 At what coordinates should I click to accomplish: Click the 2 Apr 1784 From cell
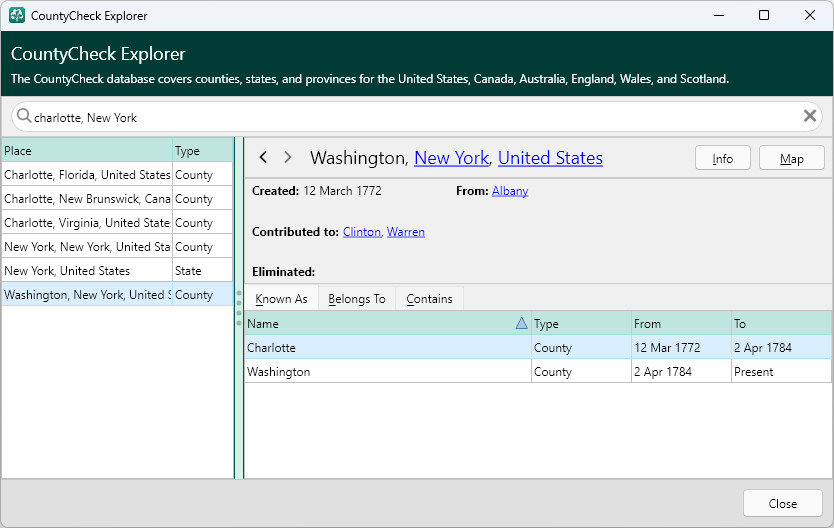pyautogui.click(x=681, y=371)
